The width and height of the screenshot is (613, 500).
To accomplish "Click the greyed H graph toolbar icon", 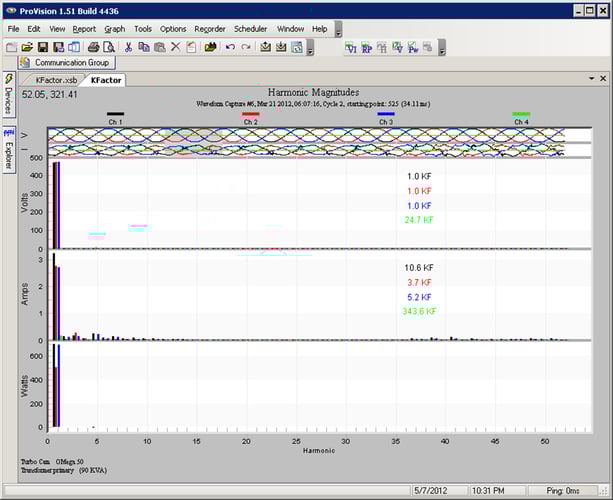I will (382, 47).
